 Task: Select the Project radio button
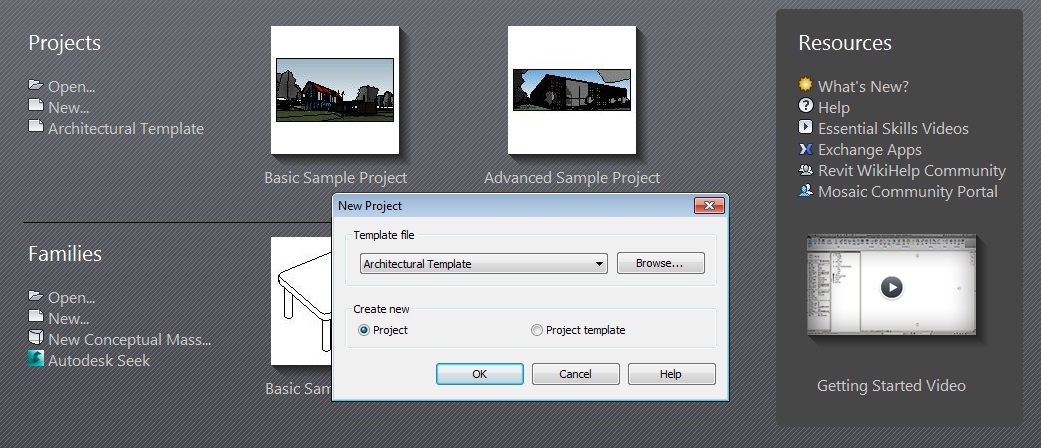click(364, 330)
